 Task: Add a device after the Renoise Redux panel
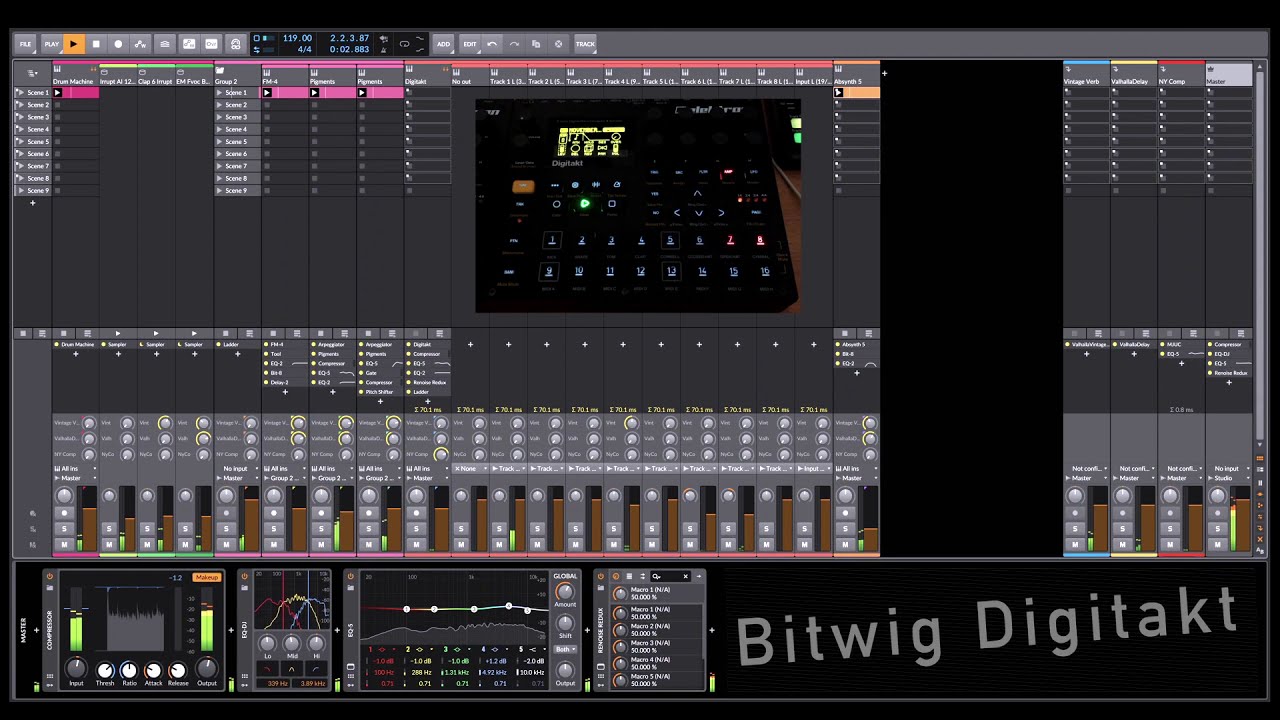[712, 631]
